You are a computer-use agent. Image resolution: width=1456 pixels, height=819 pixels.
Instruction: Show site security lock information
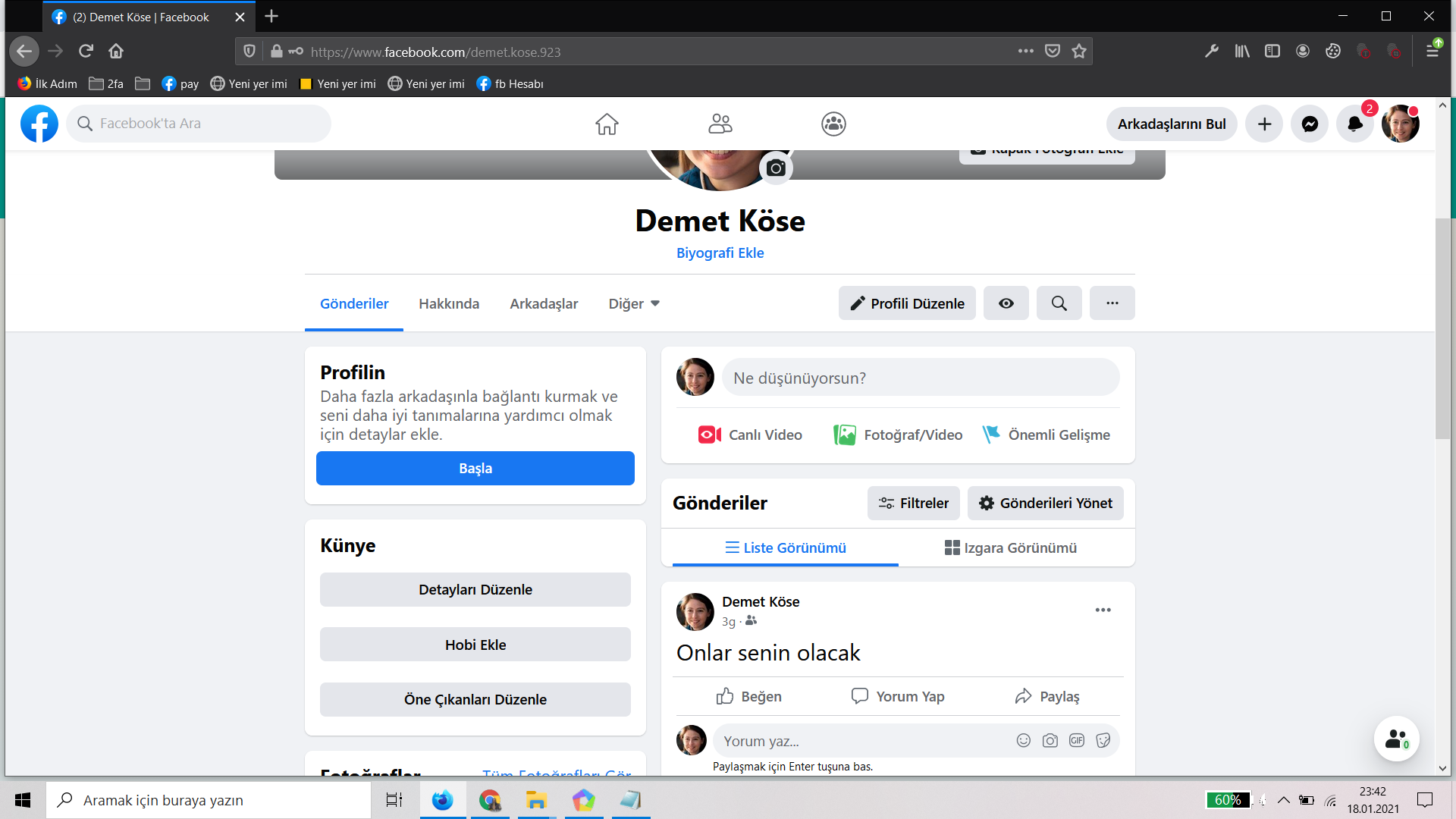277,52
